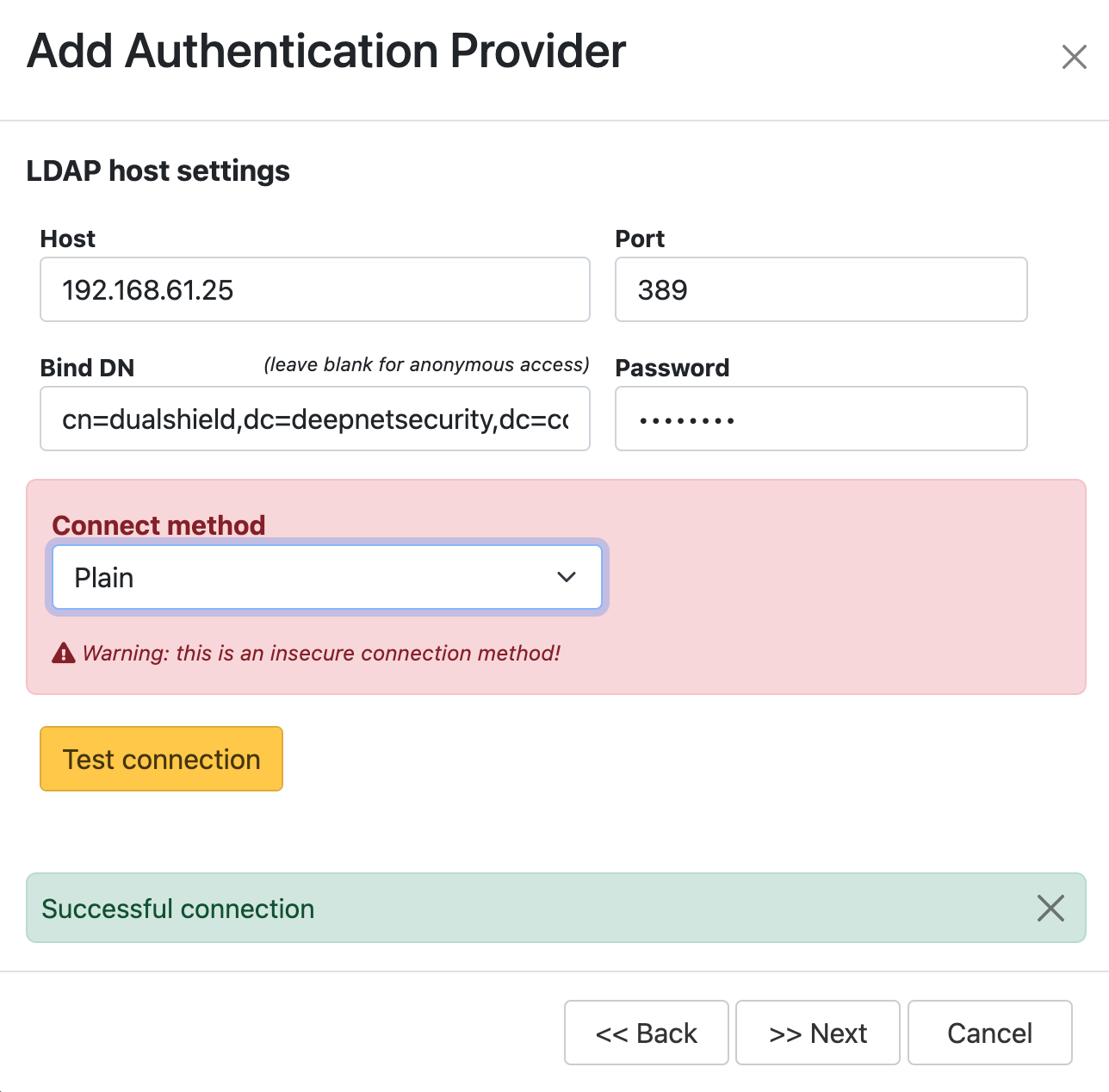Click the Connect method label
This screenshot has width=1109, height=1092.
(x=158, y=525)
